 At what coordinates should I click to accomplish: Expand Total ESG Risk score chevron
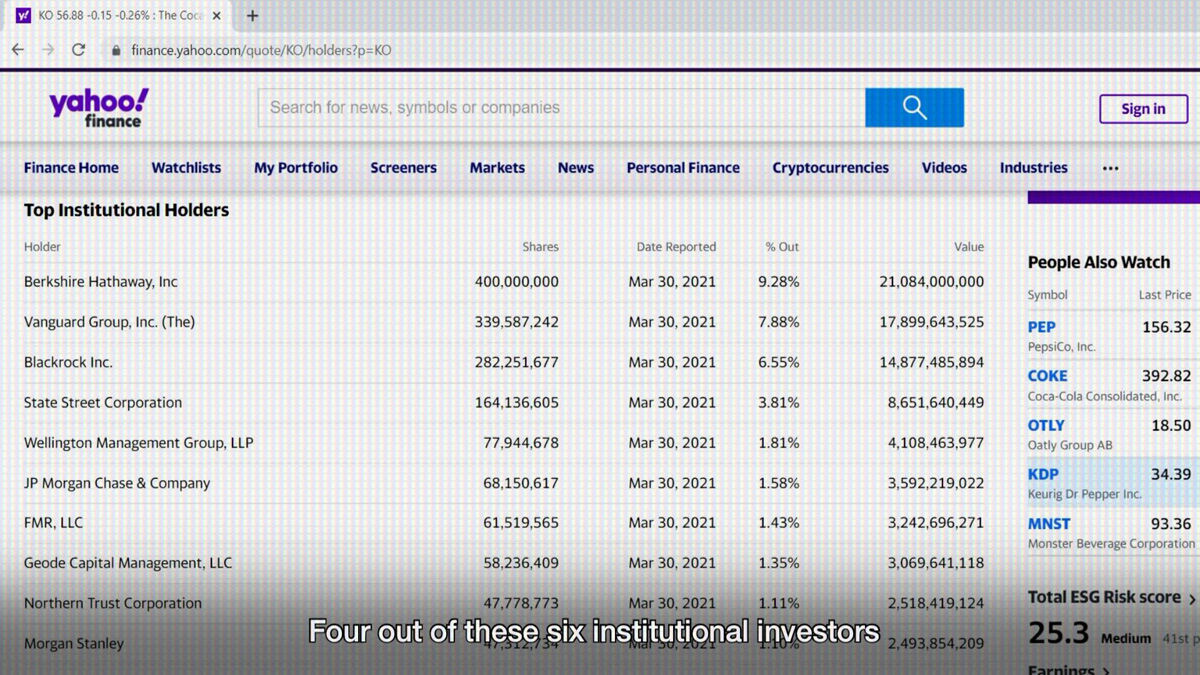coord(1191,599)
